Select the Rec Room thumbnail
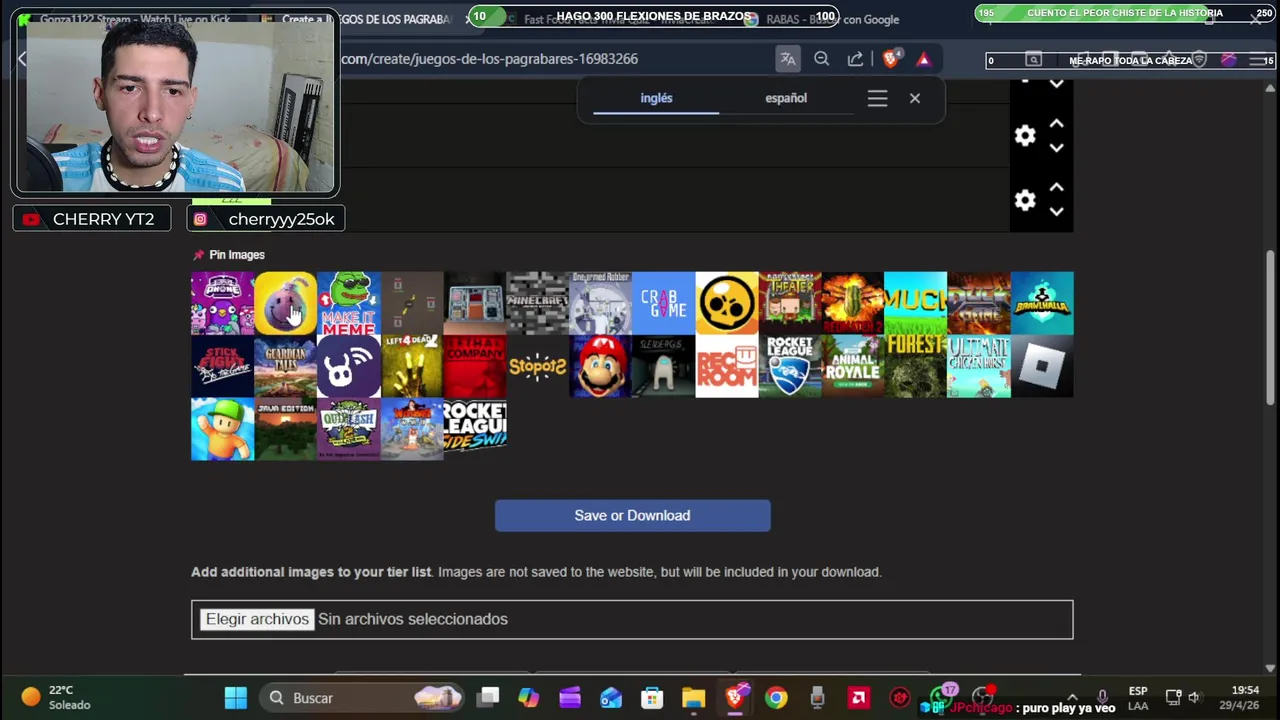Image resolution: width=1280 pixels, height=720 pixels. pos(726,366)
